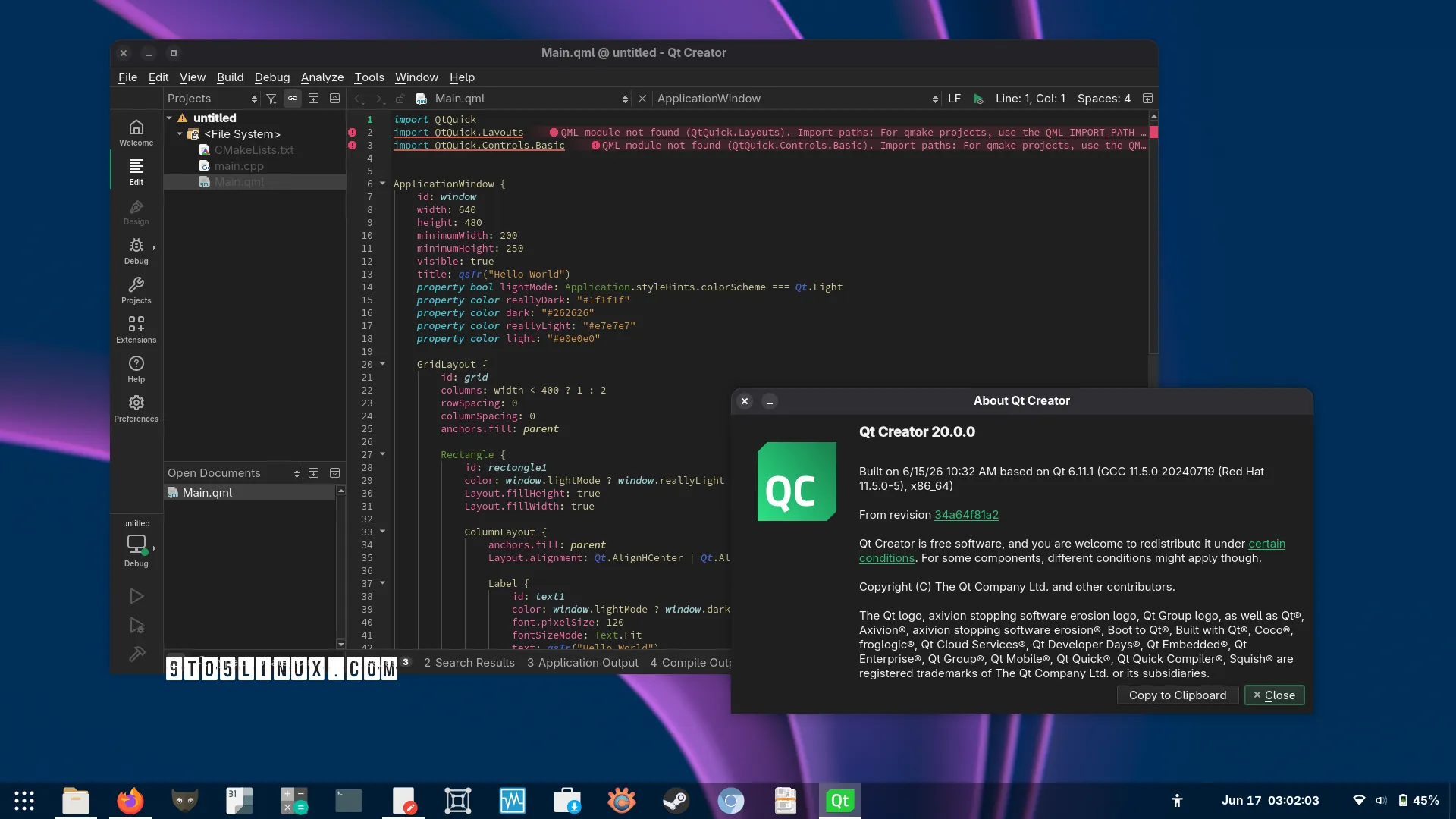The height and width of the screenshot is (819, 1456).
Task: Collapse the untitled project tree
Action: click(169, 118)
